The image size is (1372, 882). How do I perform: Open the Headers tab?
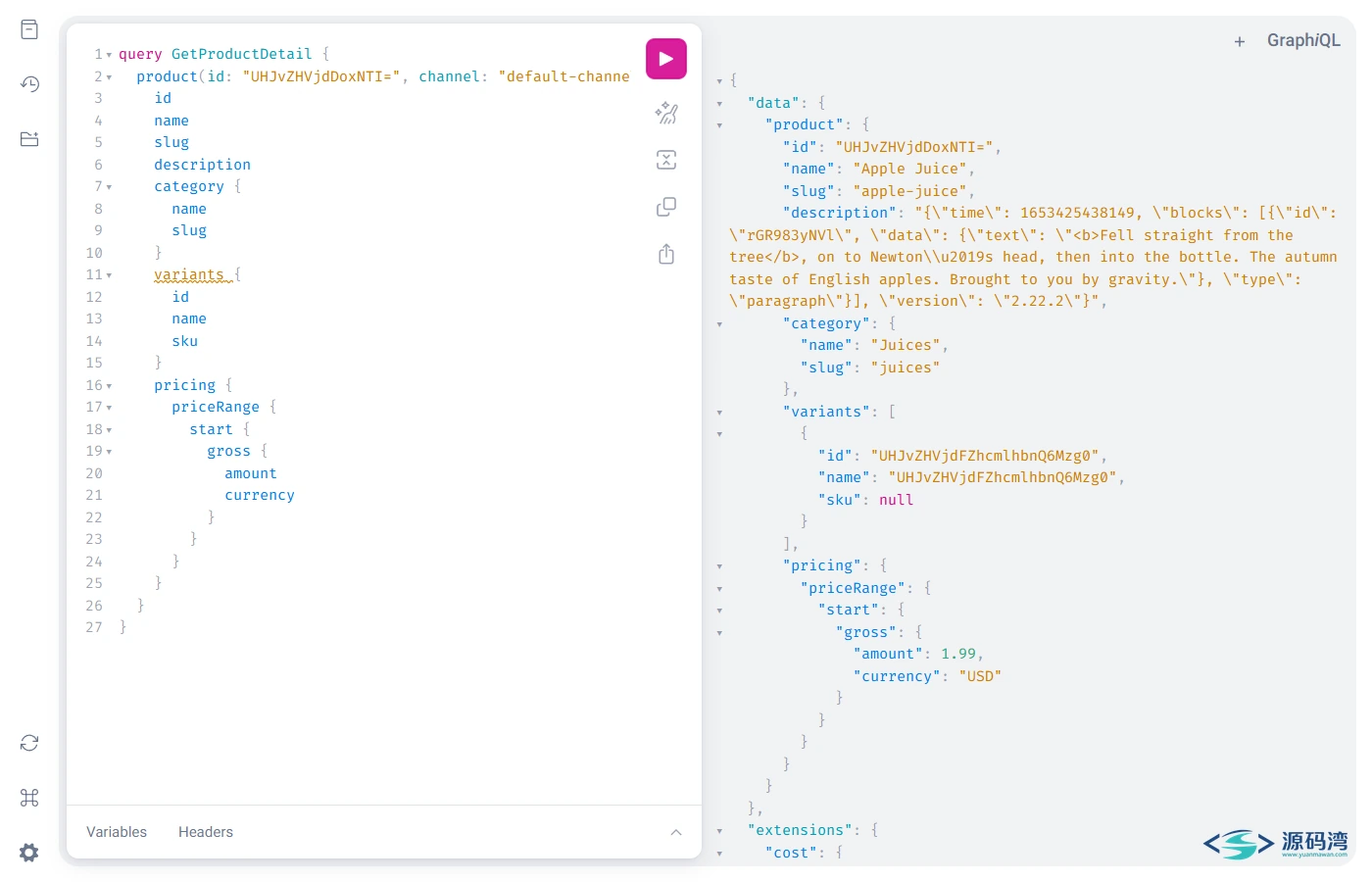pos(206,832)
